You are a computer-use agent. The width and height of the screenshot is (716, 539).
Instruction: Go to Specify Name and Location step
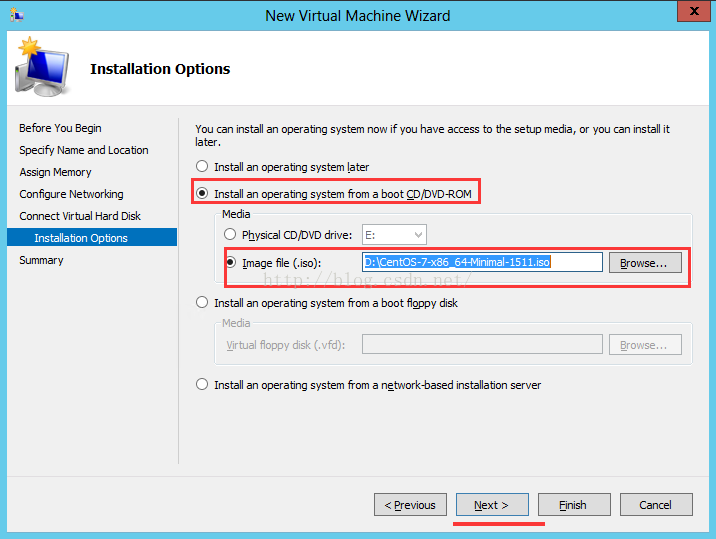(x=84, y=150)
